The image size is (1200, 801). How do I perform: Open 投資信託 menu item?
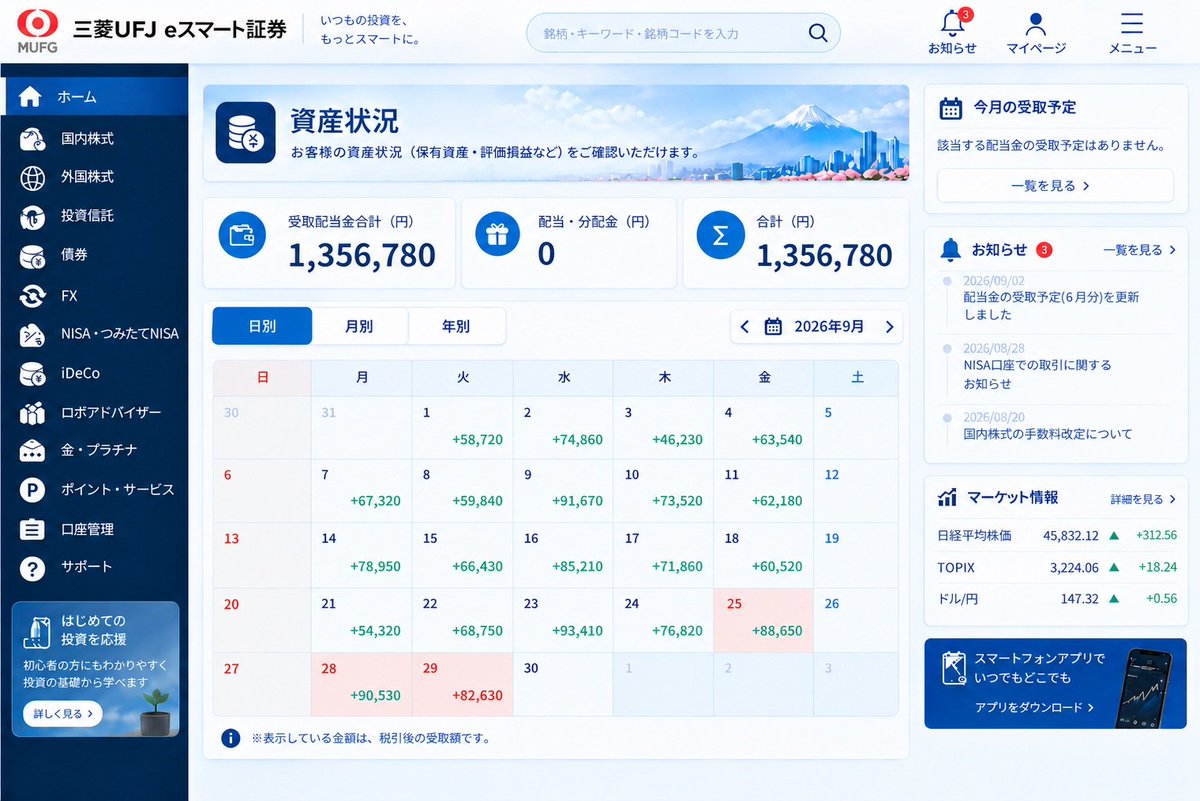click(94, 216)
